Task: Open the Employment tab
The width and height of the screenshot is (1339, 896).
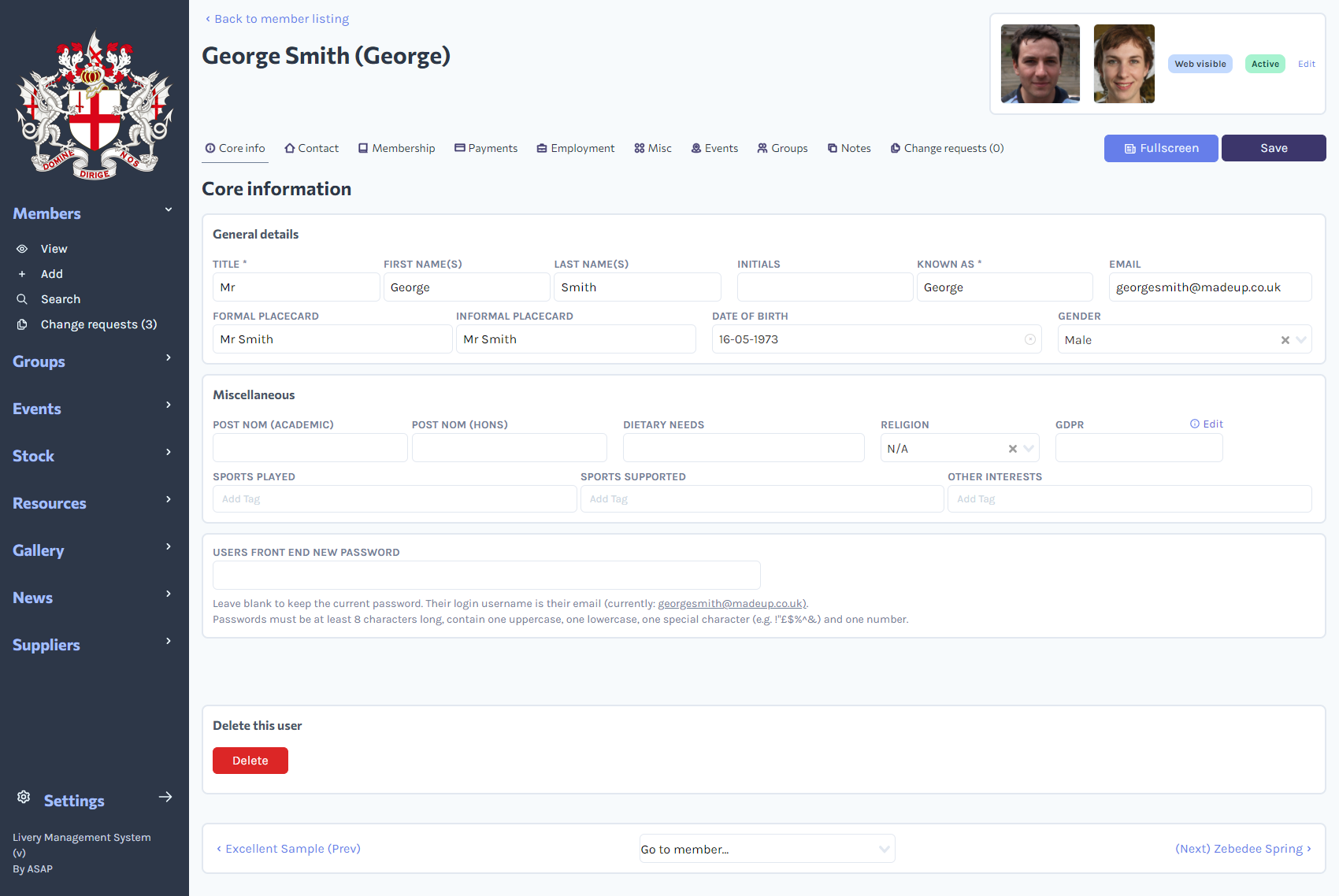Action: pos(575,148)
